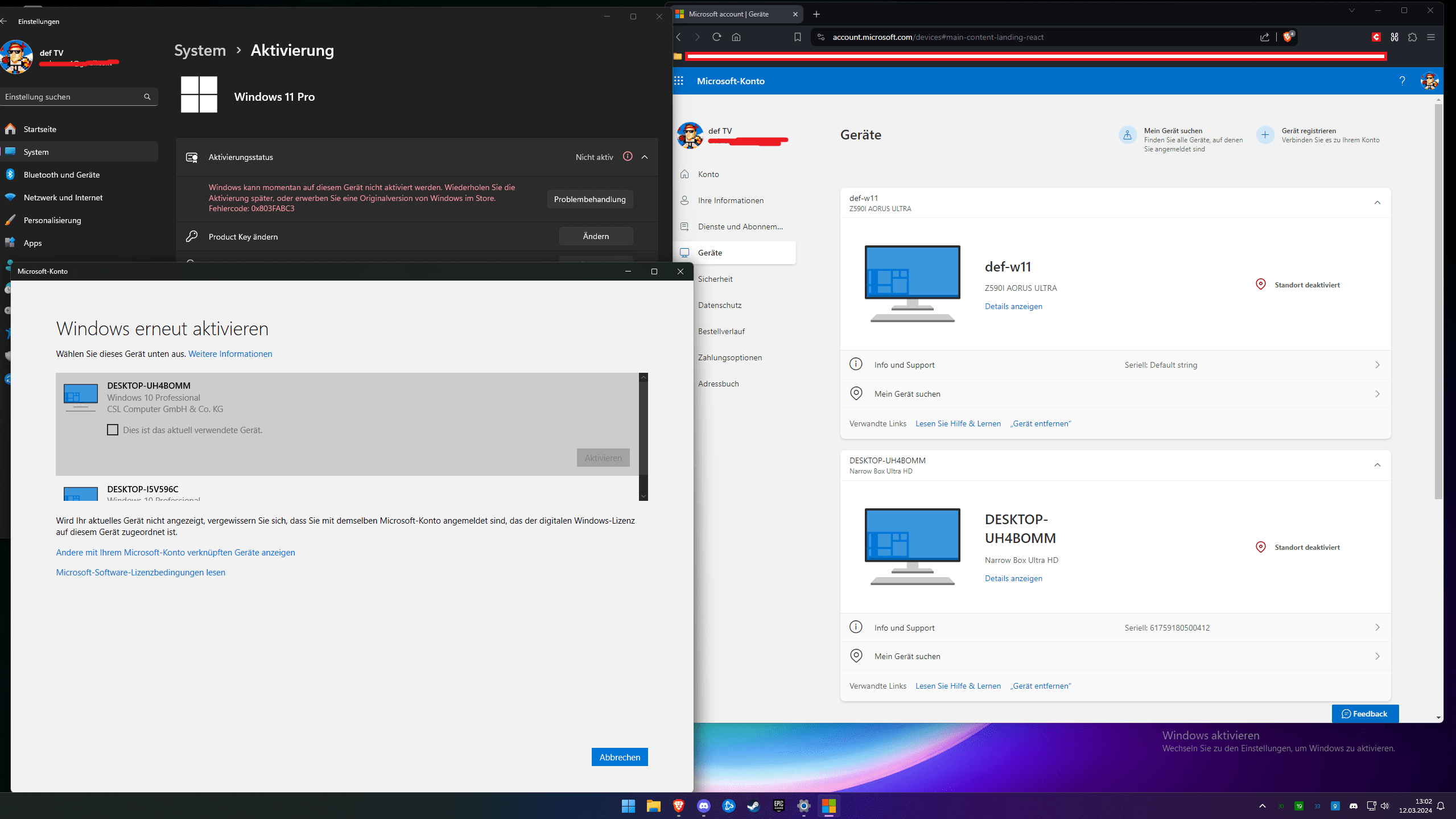
Task: Open the browser tab list dropdown arrow
Action: coord(1352,10)
